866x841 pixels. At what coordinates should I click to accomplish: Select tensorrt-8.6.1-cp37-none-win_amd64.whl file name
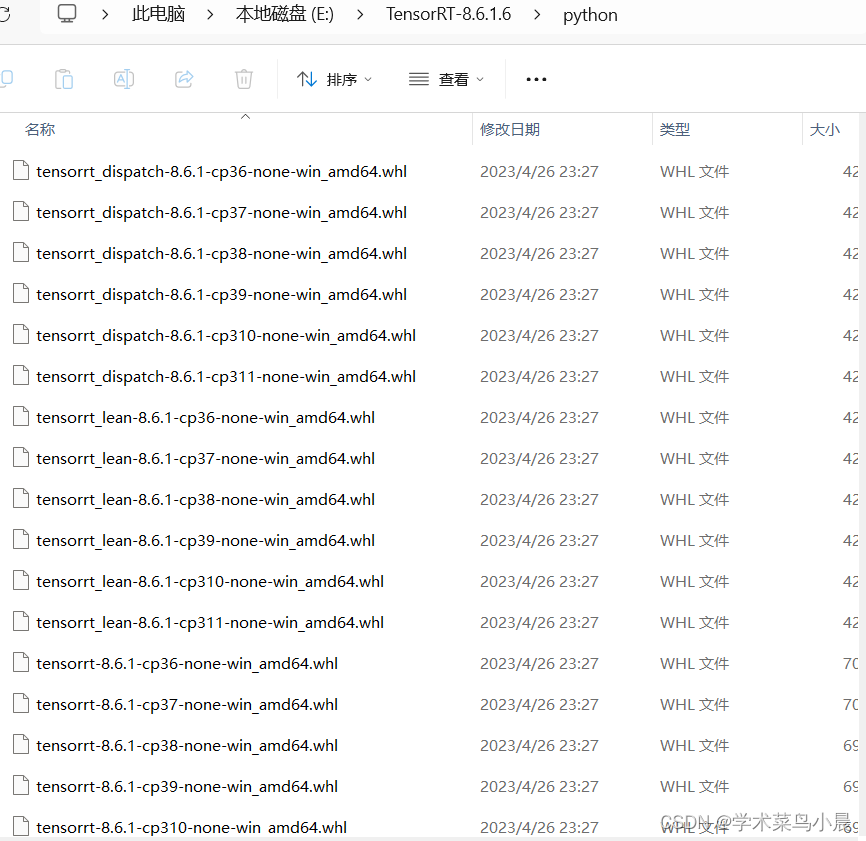click(x=187, y=705)
